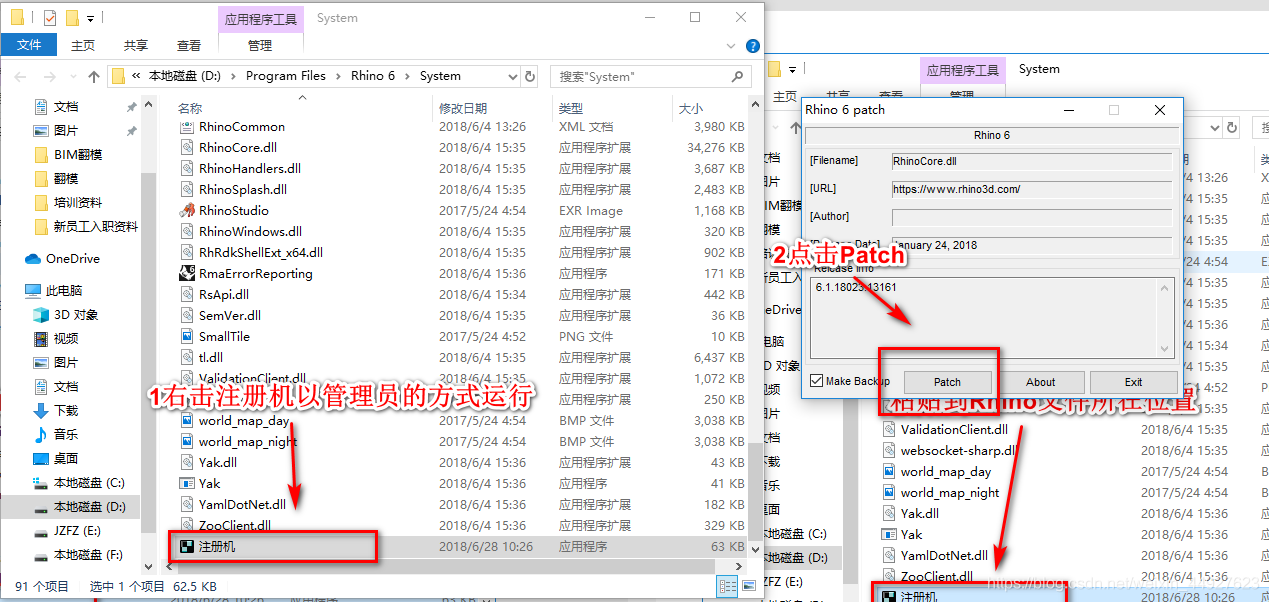Open 音乐 folder in sidebar
This screenshot has width=1269, height=602.
click(x=56, y=435)
